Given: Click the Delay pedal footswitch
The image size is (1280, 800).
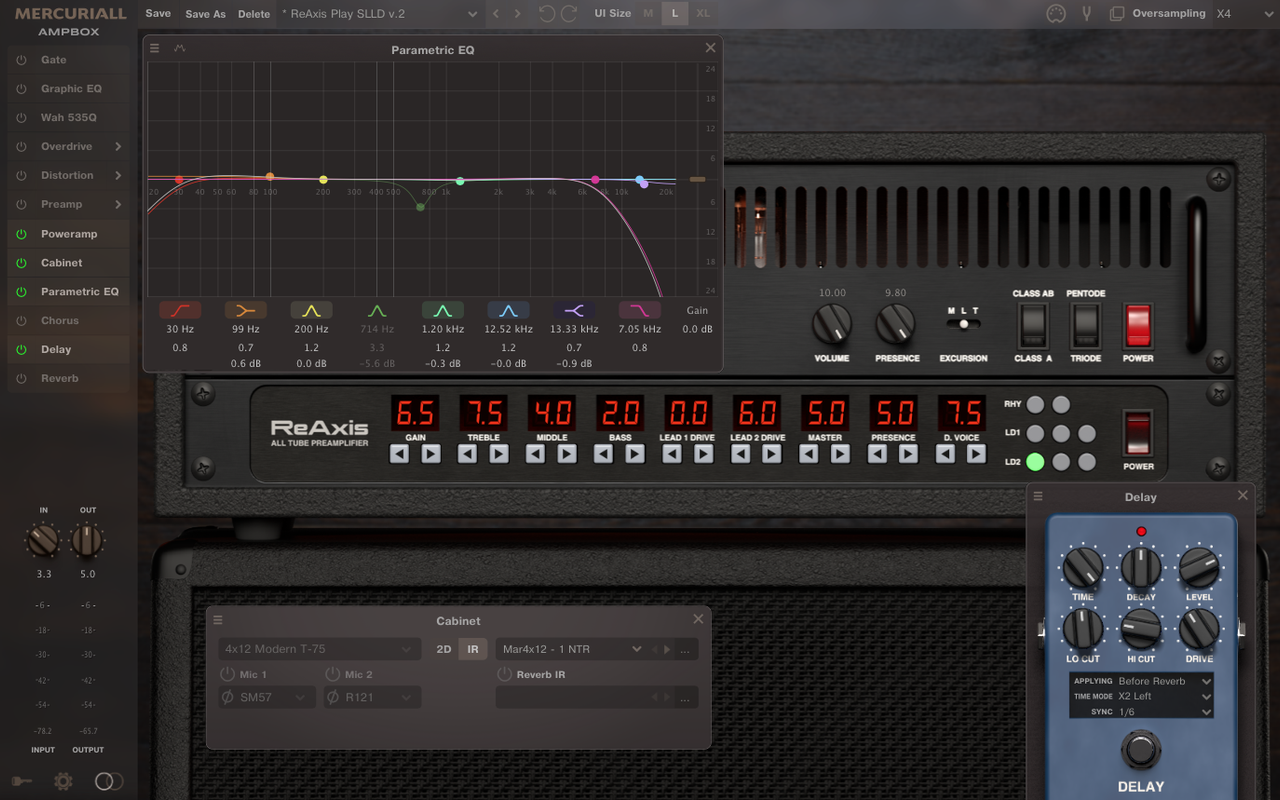Looking at the screenshot, I should [x=1141, y=750].
